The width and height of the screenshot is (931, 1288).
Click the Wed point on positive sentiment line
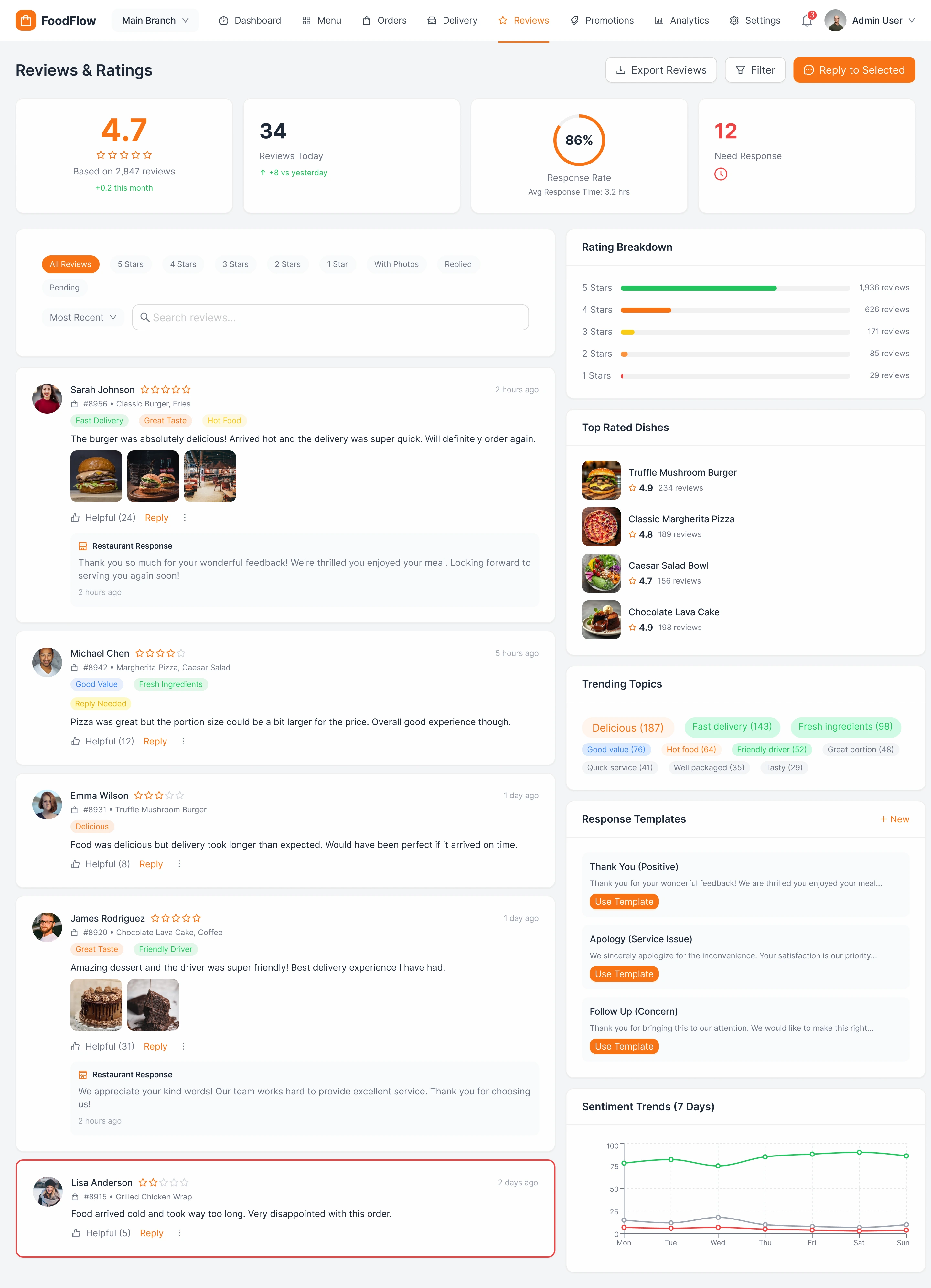pos(718,1166)
